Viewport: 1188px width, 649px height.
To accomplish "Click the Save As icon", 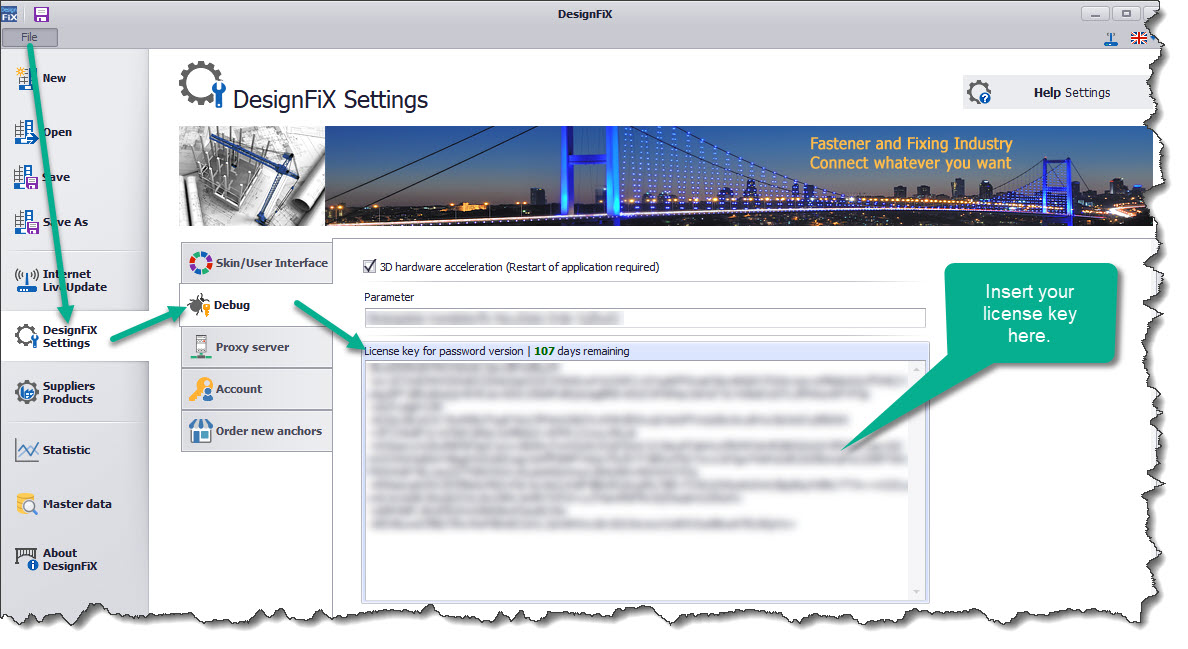I will 25,222.
